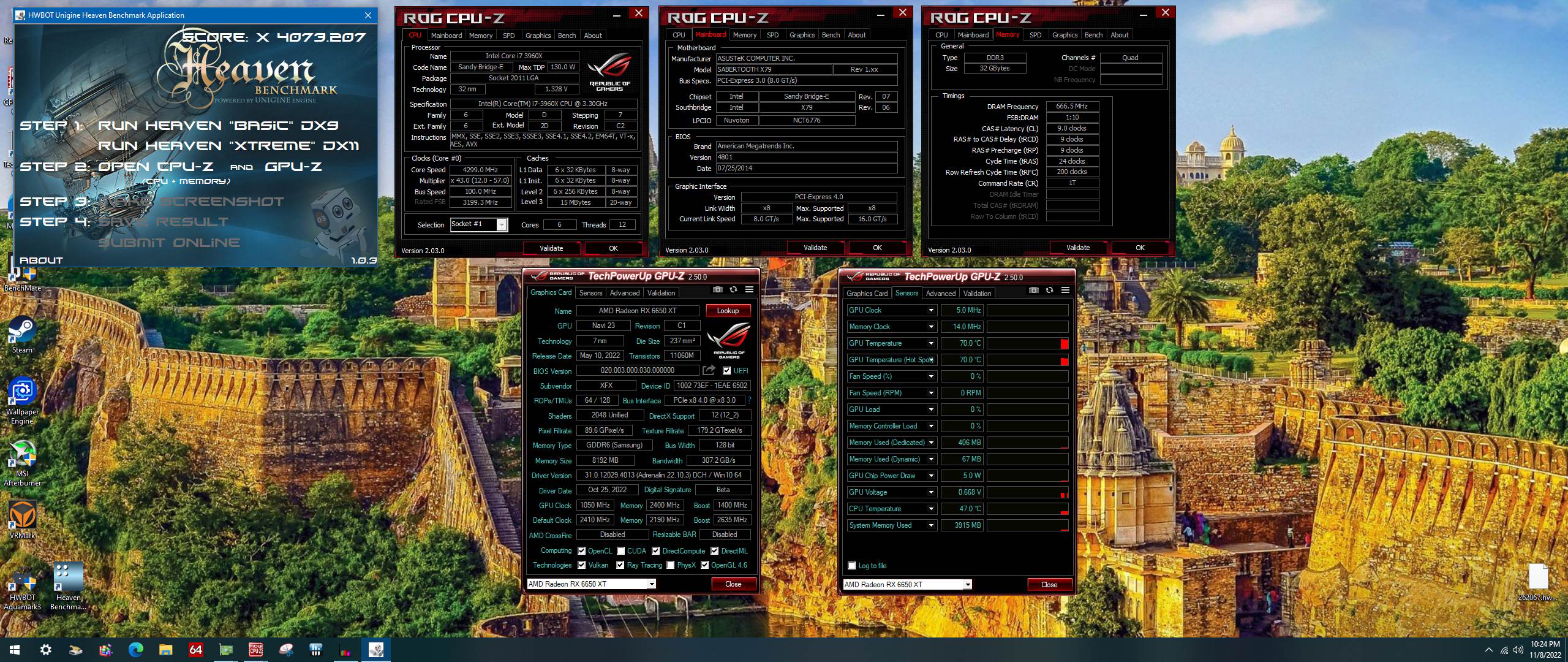This screenshot has height=662, width=1568.
Task: Toggle the CUDA checkbox
Action: click(620, 551)
